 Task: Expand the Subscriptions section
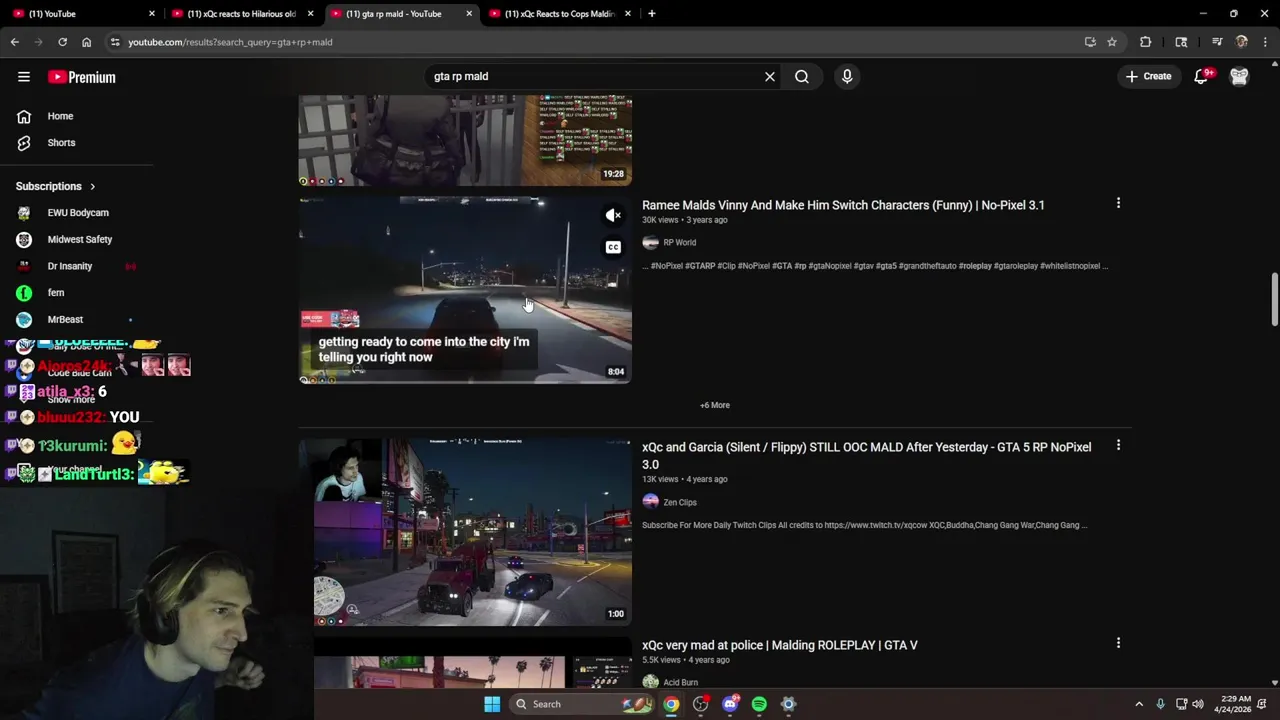[x=56, y=186]
